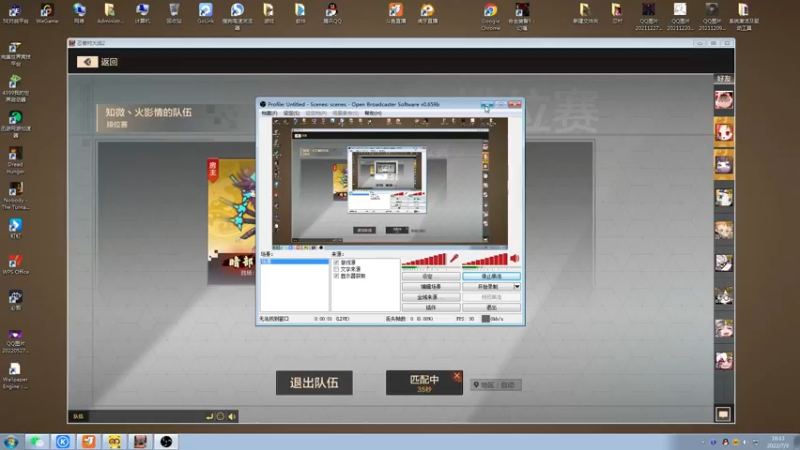Click the 开始录制 button
This screenshot has width=800, height=450.
pyautogui.click(x=488, y=287)
